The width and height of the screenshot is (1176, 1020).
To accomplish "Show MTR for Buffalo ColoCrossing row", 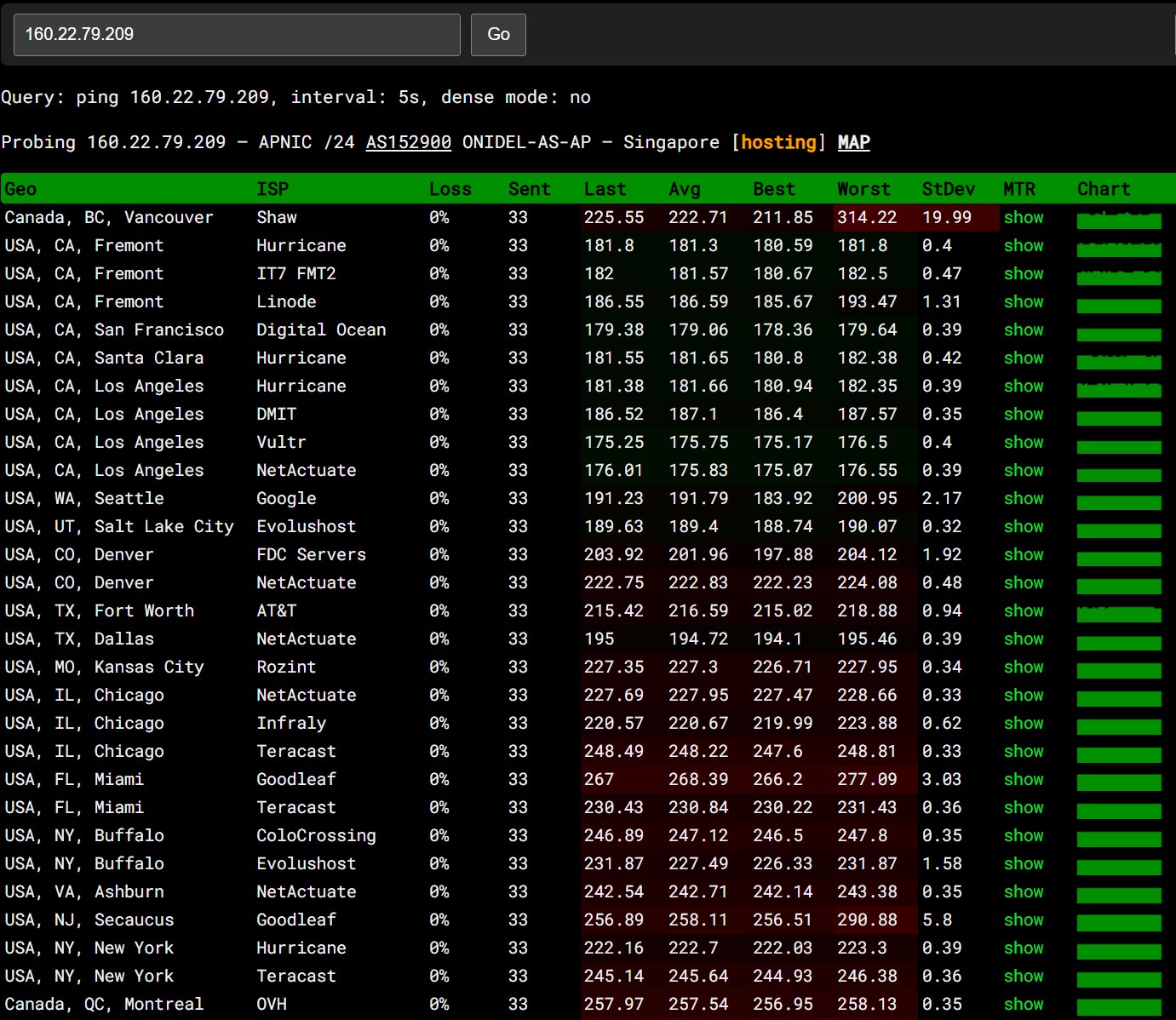I will [x=1024, y=835].
